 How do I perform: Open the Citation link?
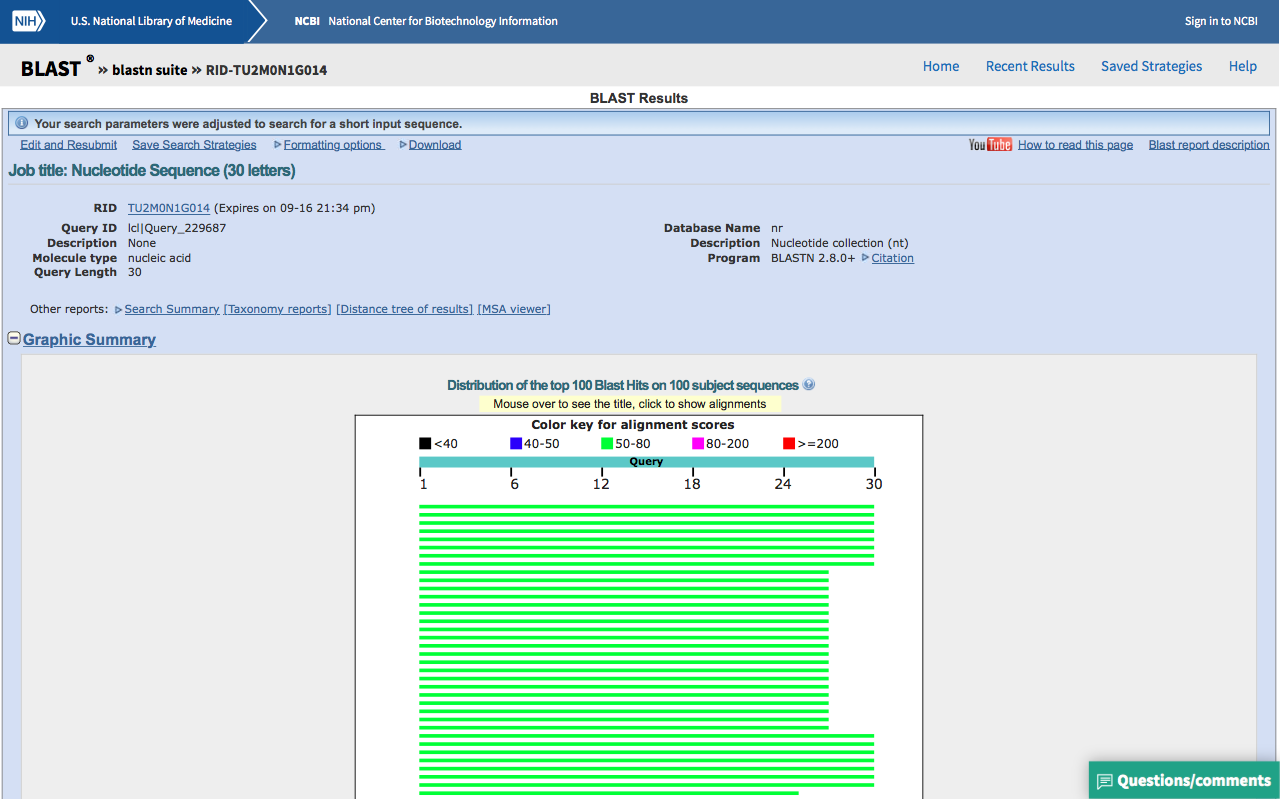[x=893, y=258]
